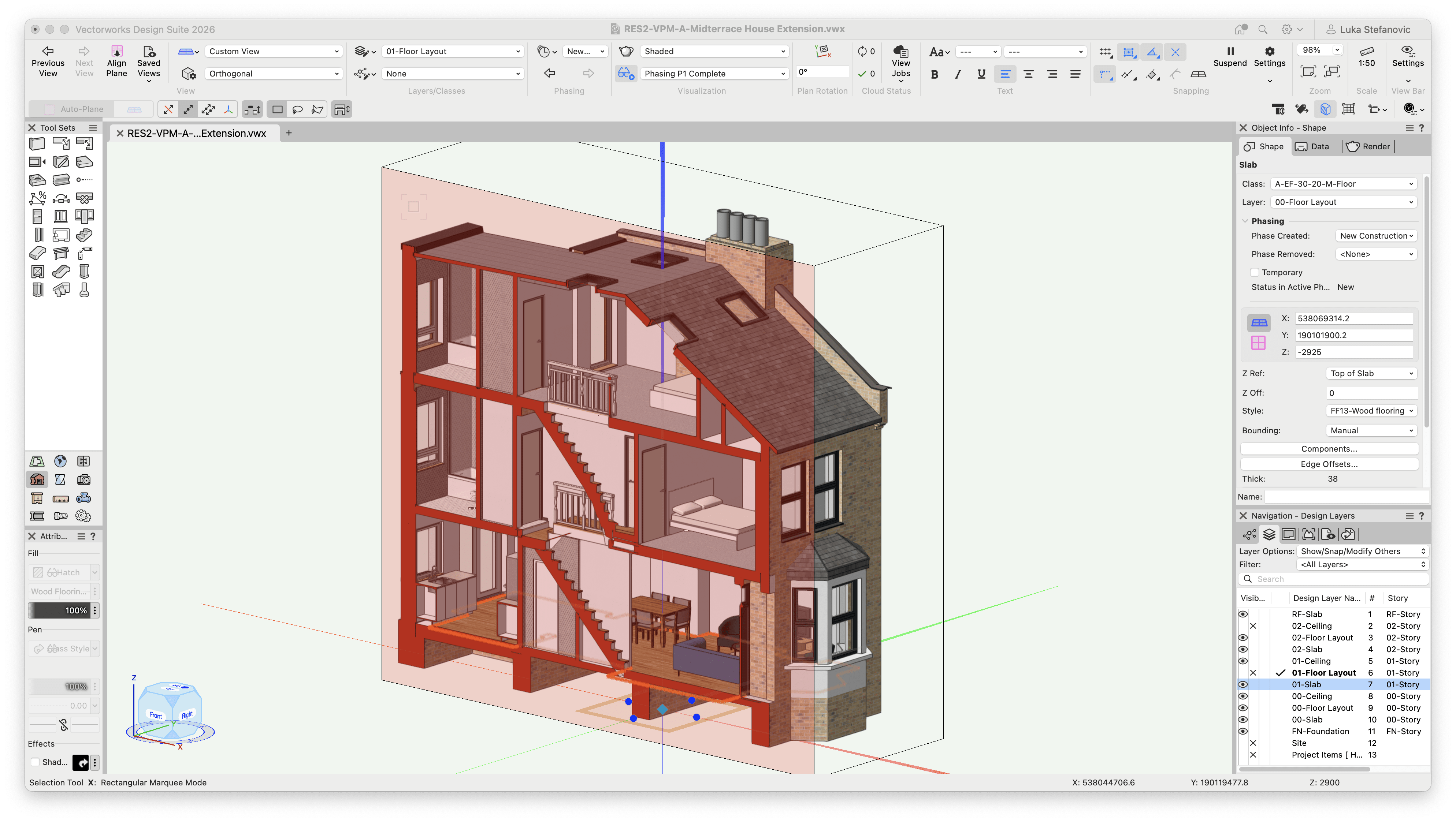Click the Fit to Objects zoom icon
The image size is (1456, 822).
coord(1308,72)
